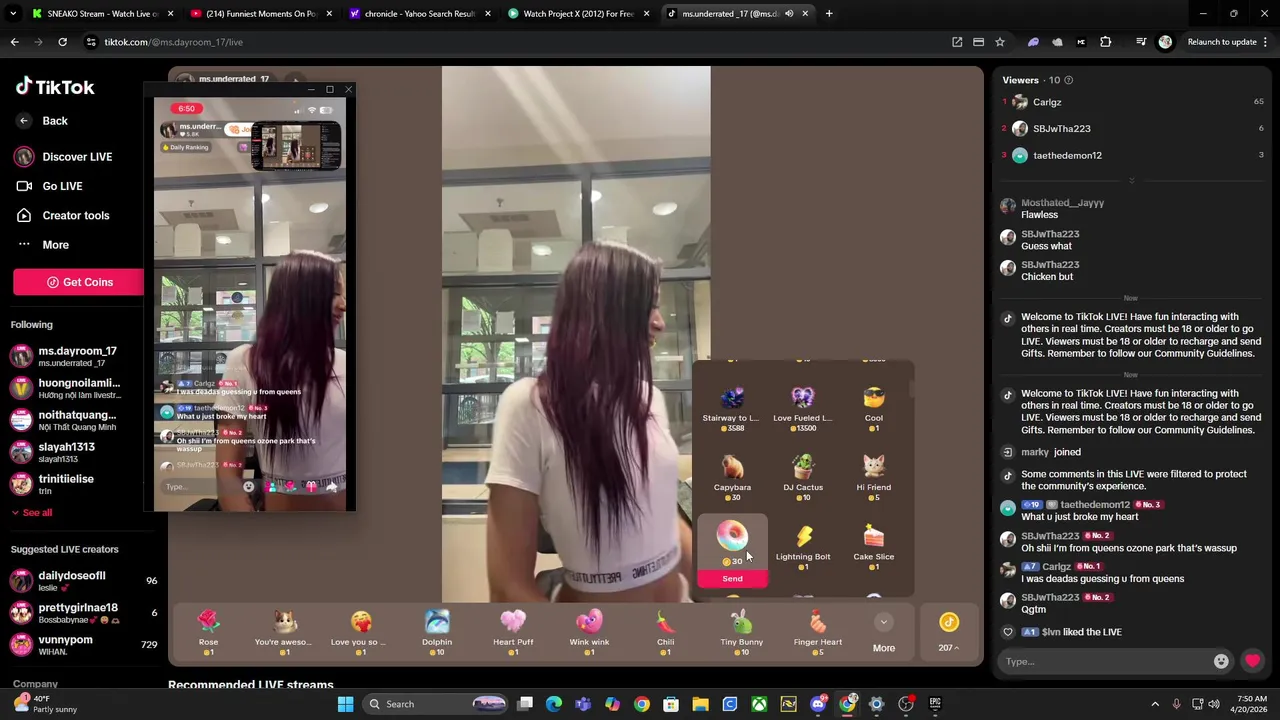The width and height of the screenshot is (1280, 720).
Task: Pick the Wink wink gift
Action: (x=589, y=632)
